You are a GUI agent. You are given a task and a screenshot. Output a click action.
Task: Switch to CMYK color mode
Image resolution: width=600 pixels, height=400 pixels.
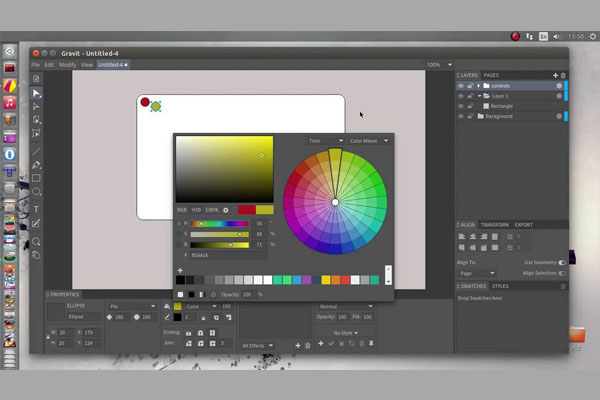[211, 210]
